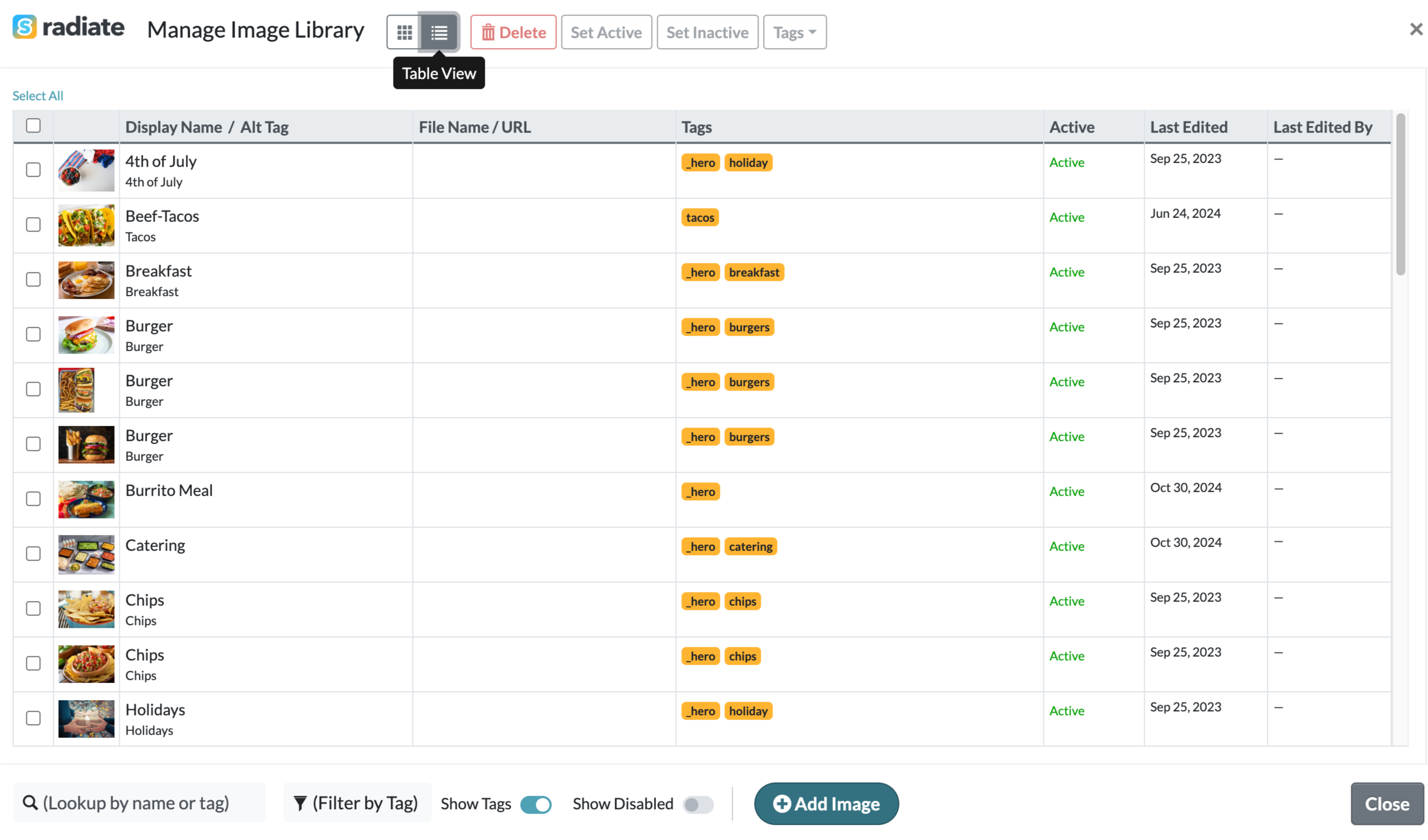Viewport: 1428px width, 840px height.
Task: Select the Table View list icon
Action: pos(439,32)
